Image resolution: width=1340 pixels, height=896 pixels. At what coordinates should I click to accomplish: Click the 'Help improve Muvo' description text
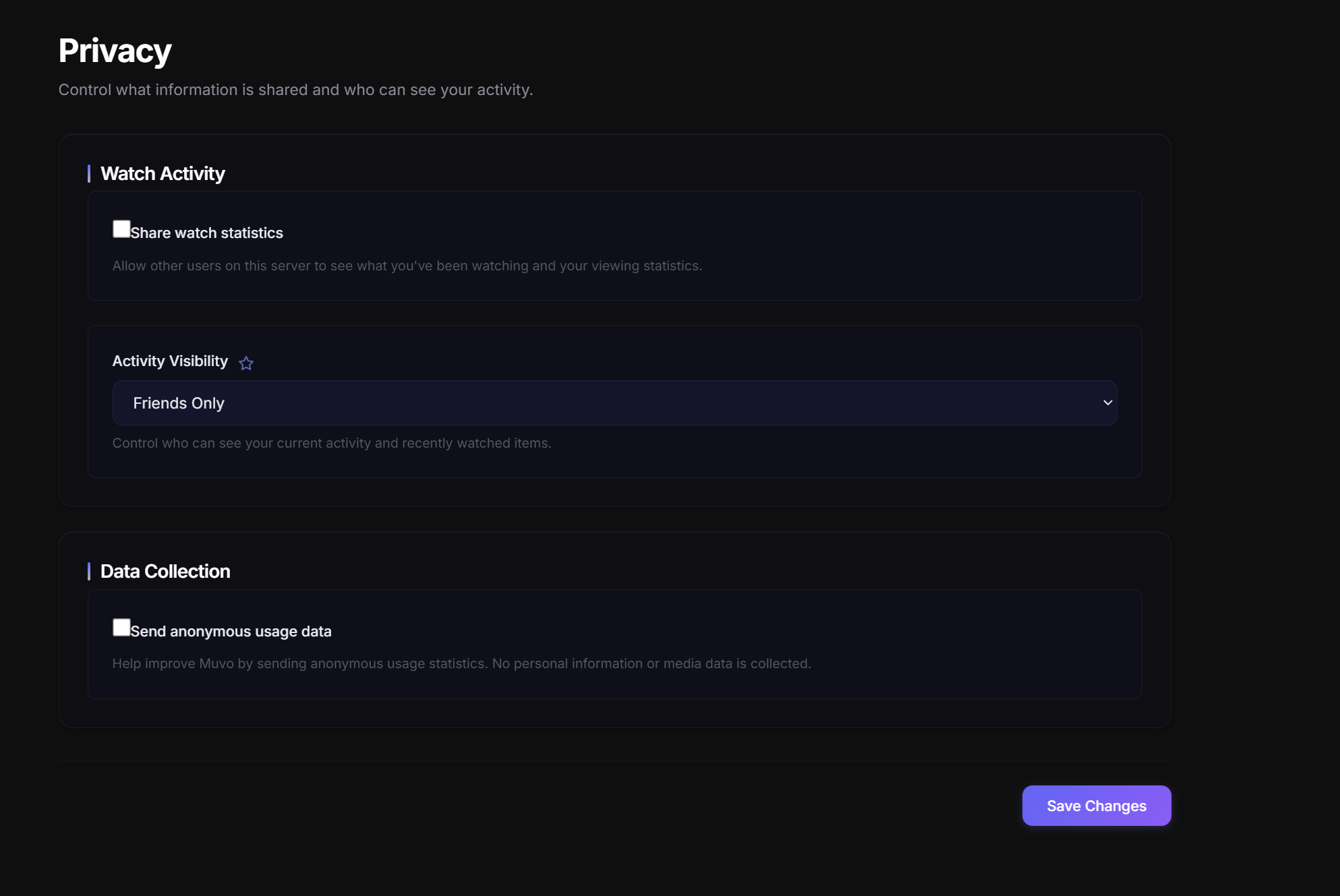click(x=461, y=664)
